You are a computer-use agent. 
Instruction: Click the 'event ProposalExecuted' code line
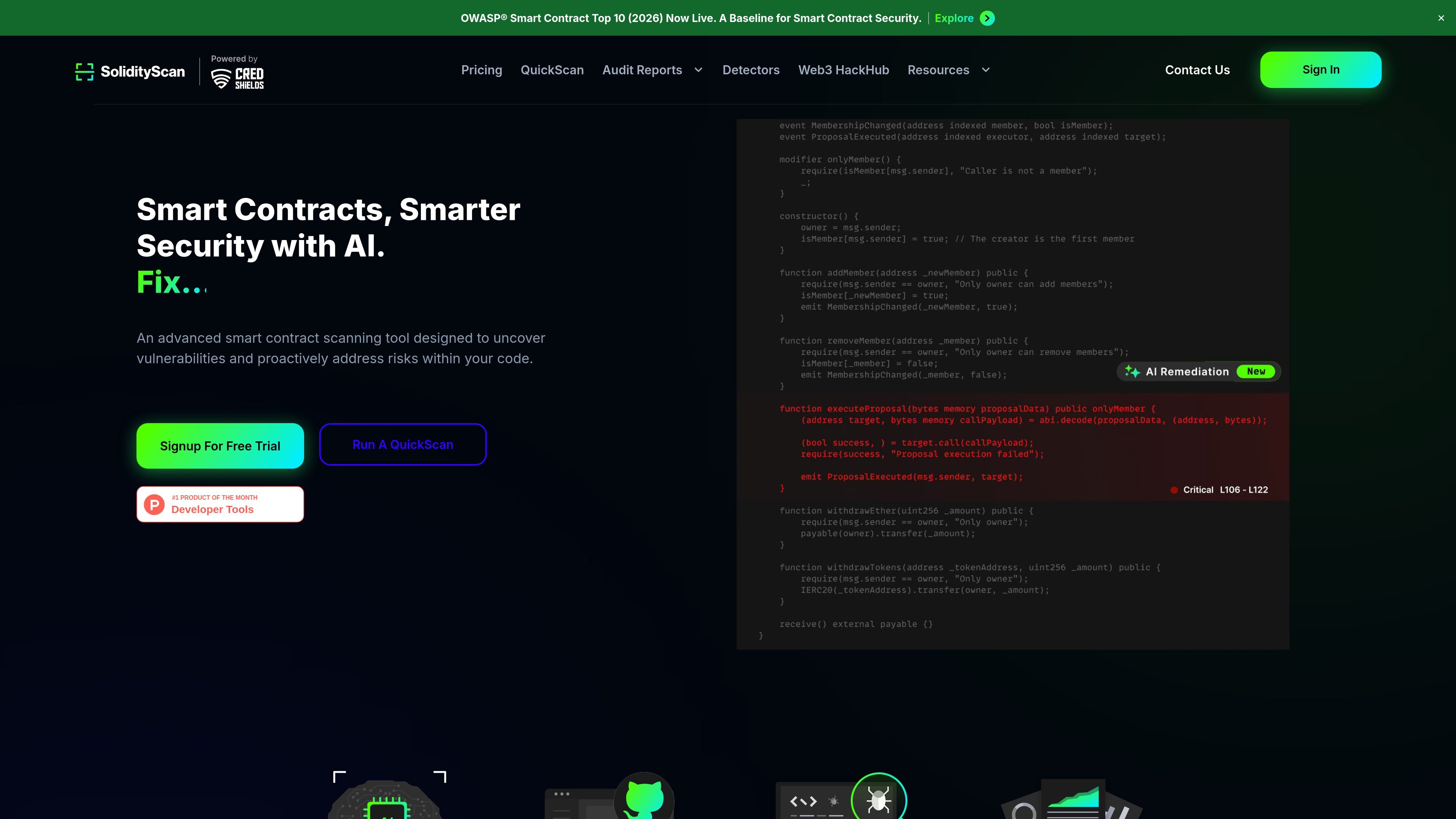point(973,137)
